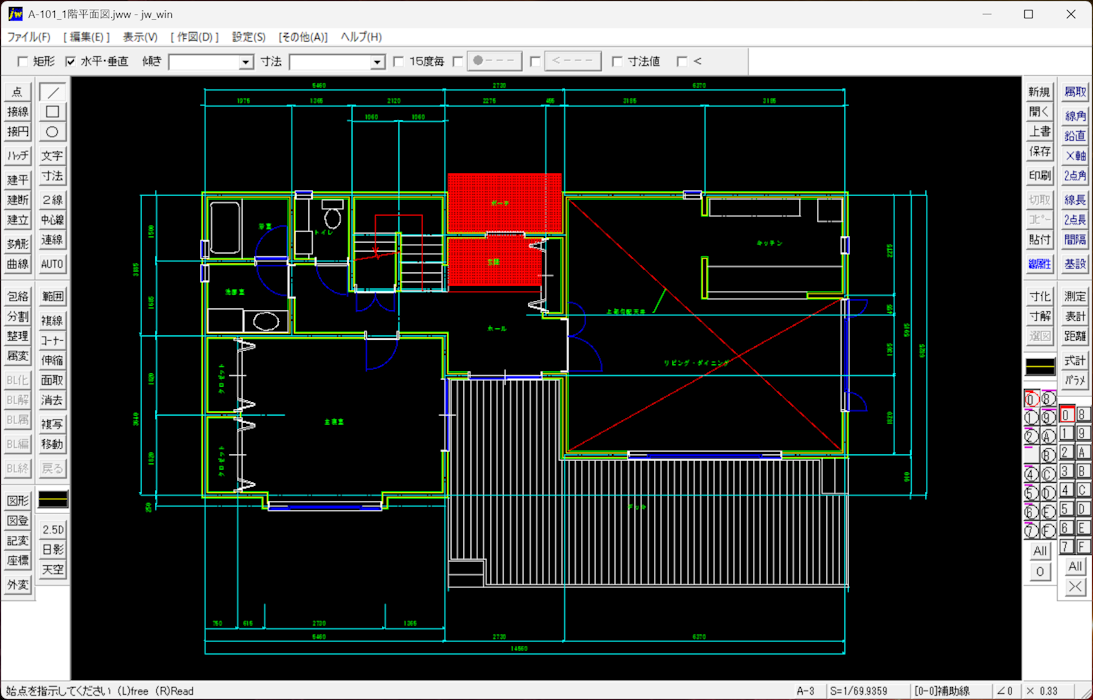
Task: Click the 線属性 line attribute button
Action: coord(1039,264)
